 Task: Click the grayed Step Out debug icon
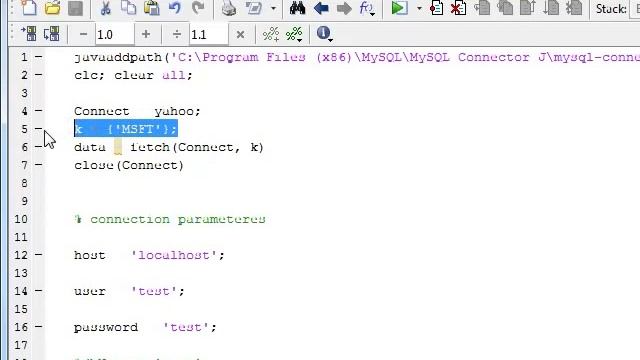528,8
